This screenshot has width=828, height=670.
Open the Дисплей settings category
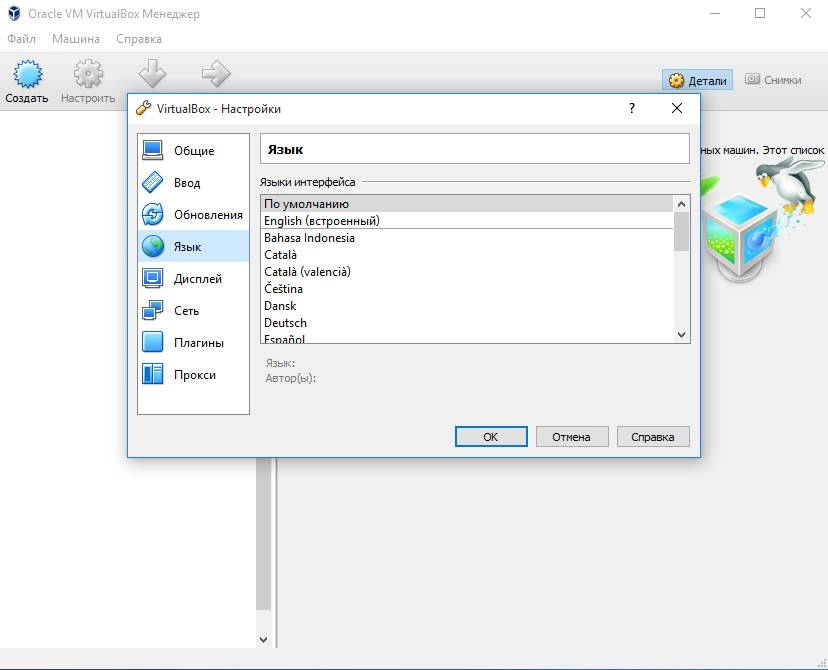point(193,278)
